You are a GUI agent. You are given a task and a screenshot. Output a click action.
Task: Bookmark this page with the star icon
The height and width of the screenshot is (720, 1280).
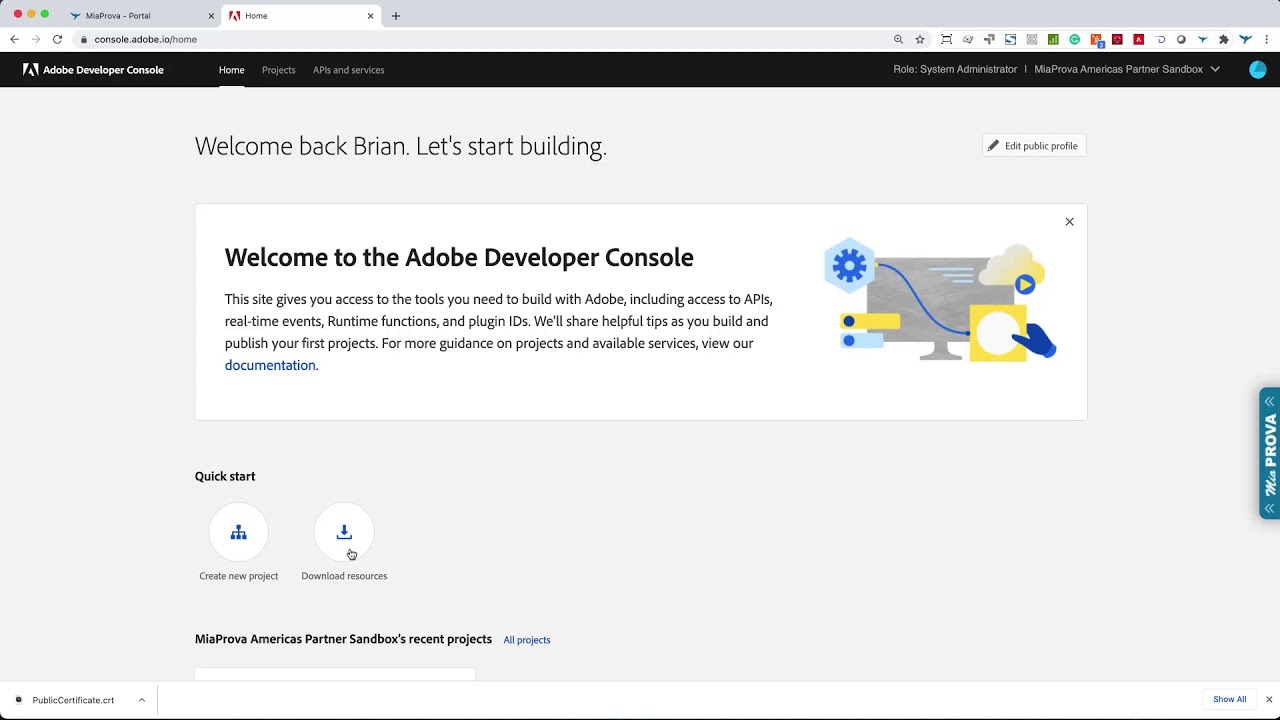tap(920, 39)
